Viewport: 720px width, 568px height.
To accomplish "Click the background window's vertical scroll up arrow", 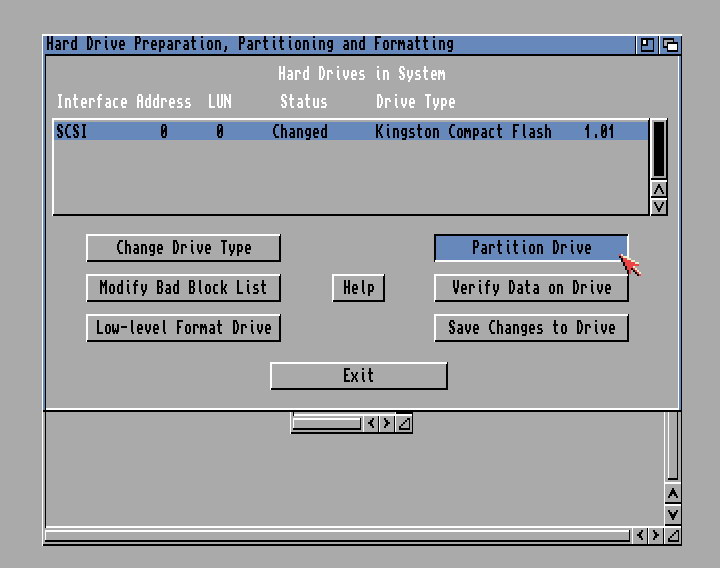I will (x=673, y=494).
